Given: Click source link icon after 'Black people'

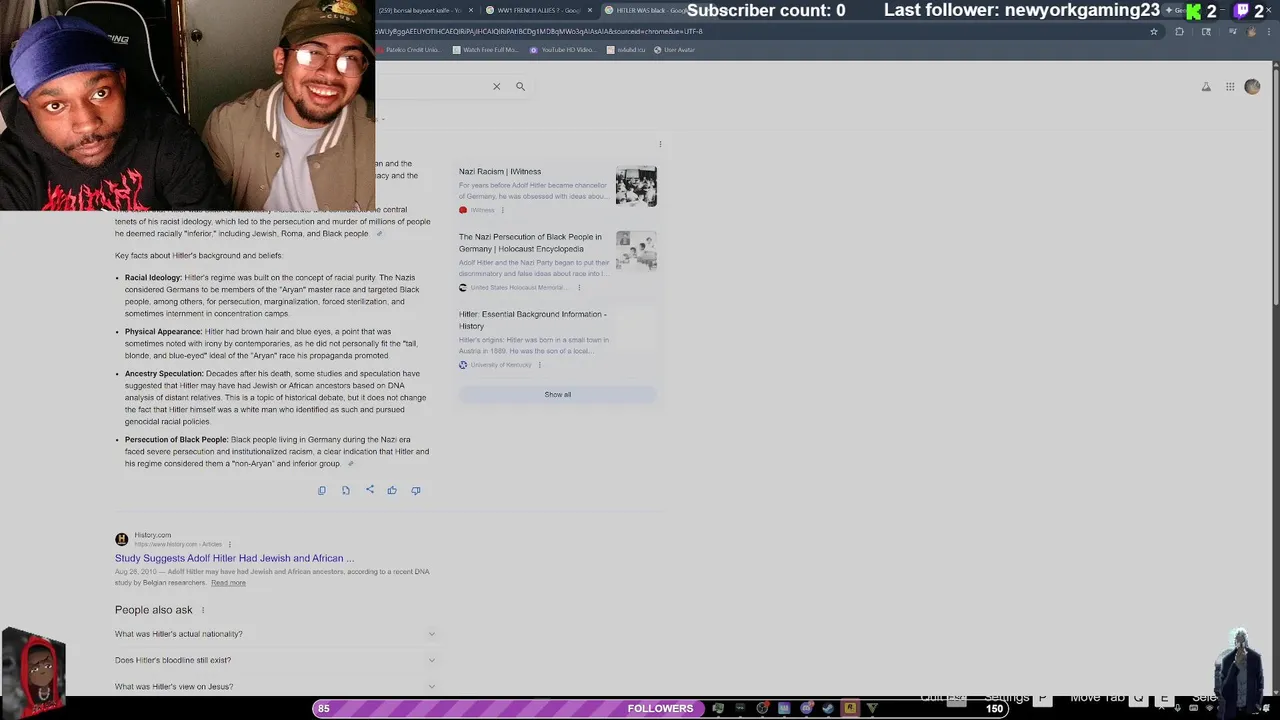Looking at the screenshot, I should click(x=379, y=234).
